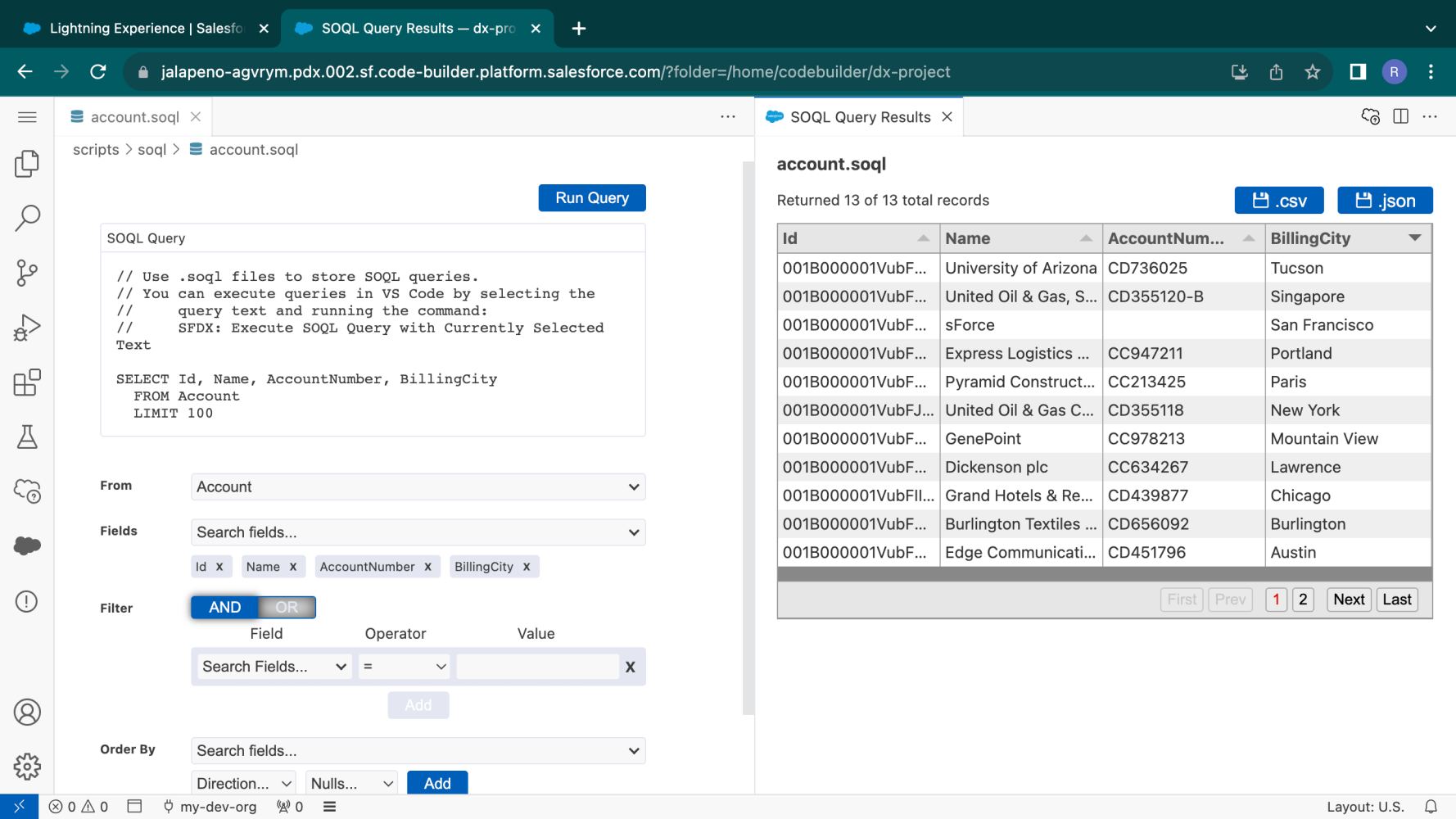
Task: Open the Org Browser cloud icon
Action: pyautogui.click(x=27, y=491)
